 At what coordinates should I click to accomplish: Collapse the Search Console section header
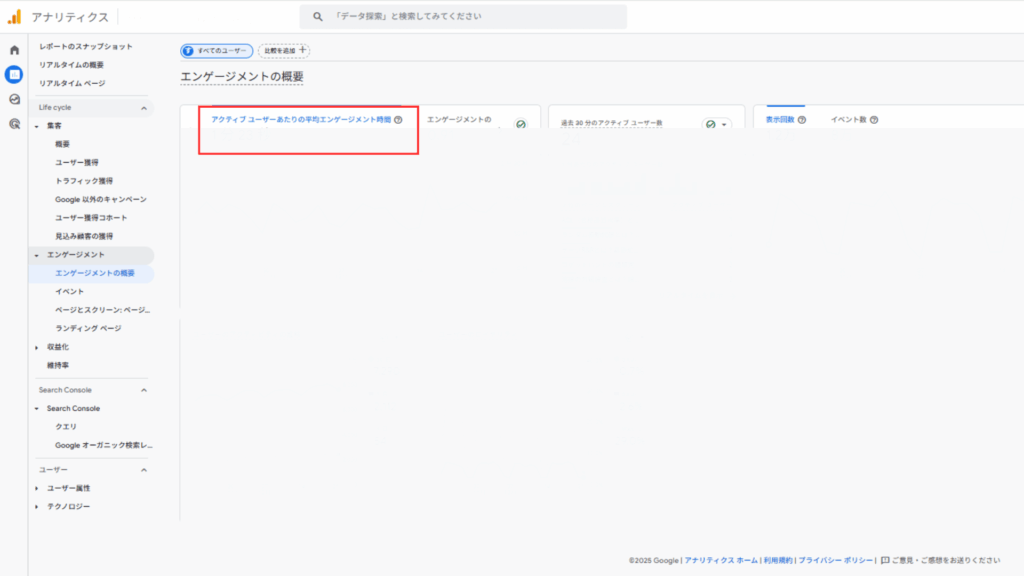(x=143, y=390)
